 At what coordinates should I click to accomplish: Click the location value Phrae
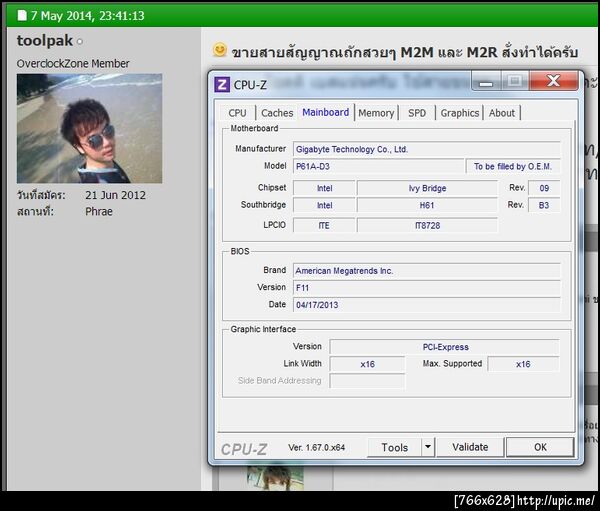99,212
